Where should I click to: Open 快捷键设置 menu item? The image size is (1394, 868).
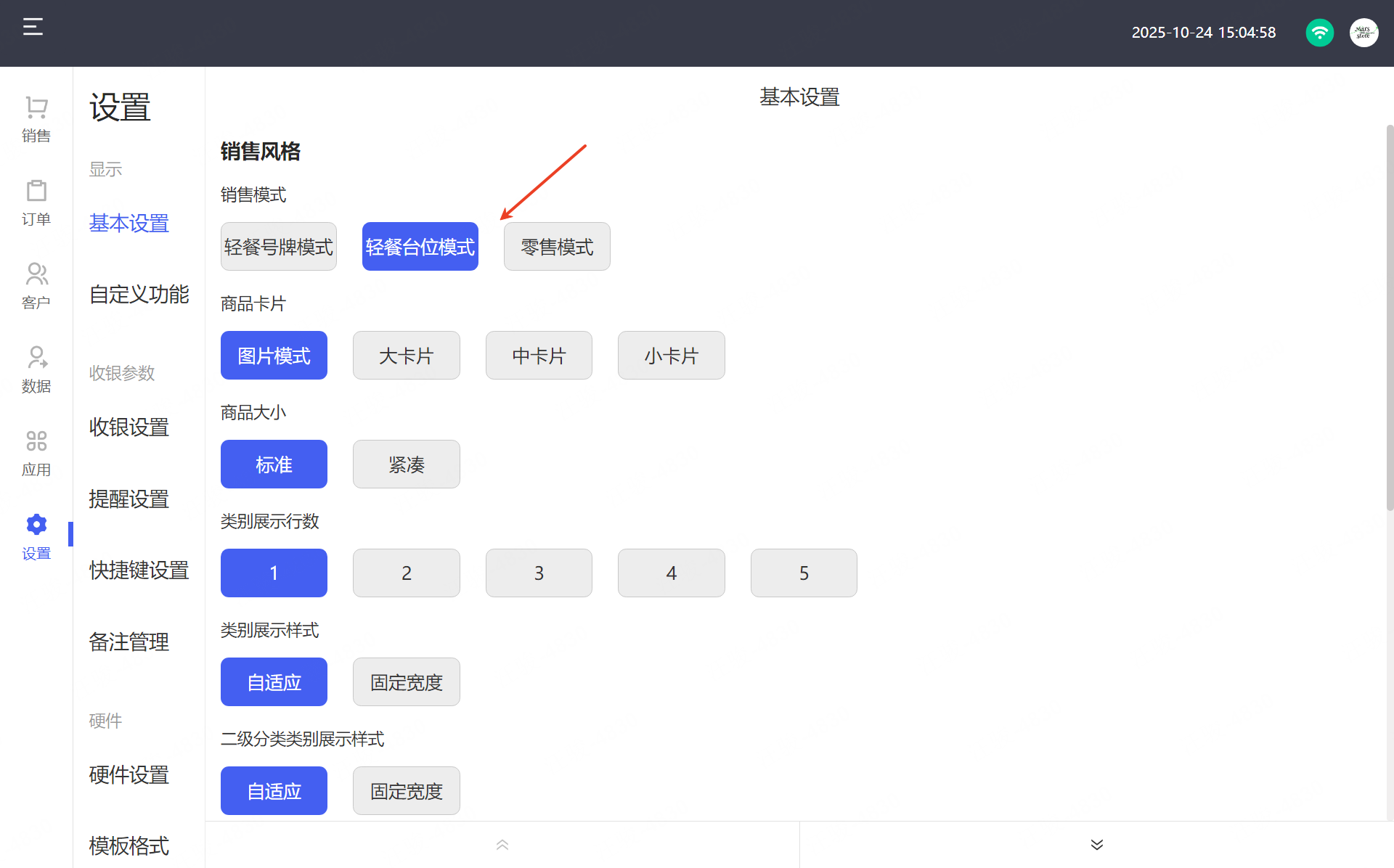coord(139,570)
